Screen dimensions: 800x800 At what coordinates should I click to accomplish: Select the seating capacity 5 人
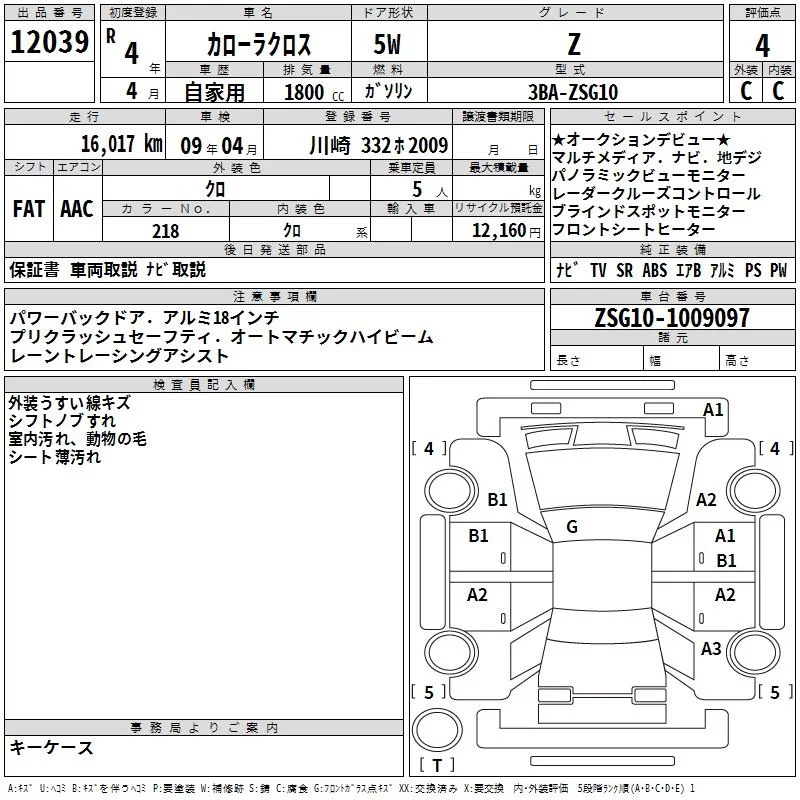click(430, 190)
